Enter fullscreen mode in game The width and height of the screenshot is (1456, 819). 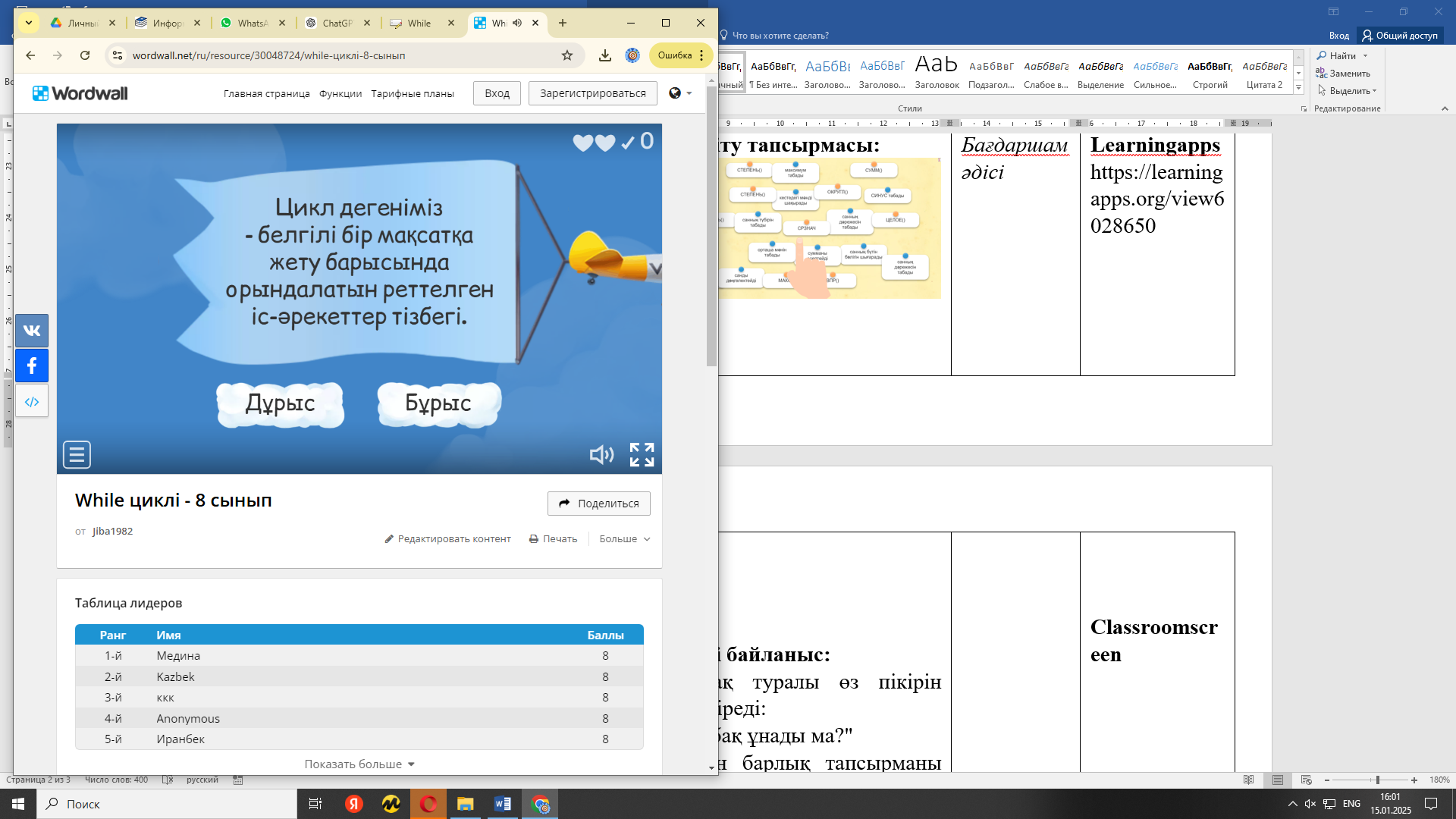click(642, 455)
